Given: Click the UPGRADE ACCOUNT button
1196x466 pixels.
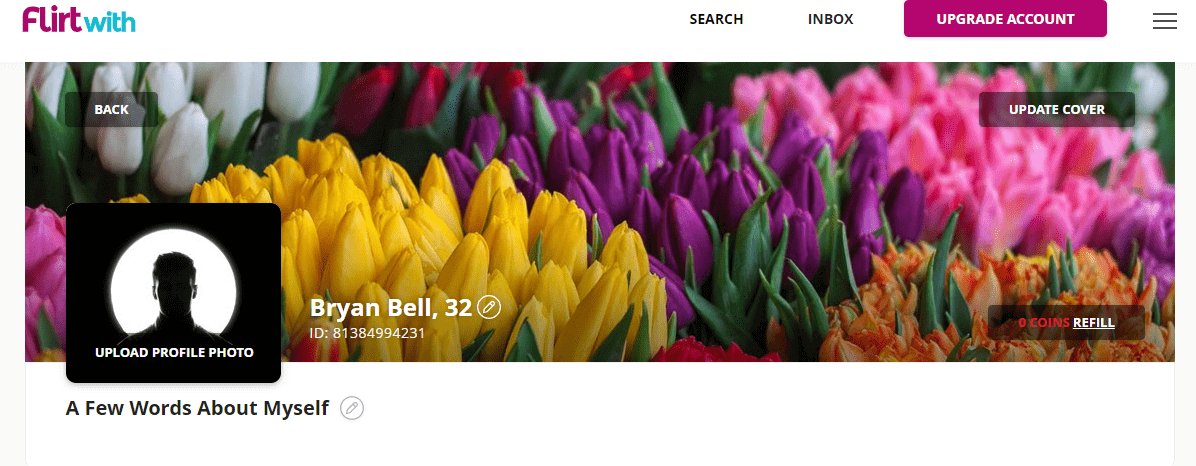Looking at the screenshot, I should point(1005,19).
